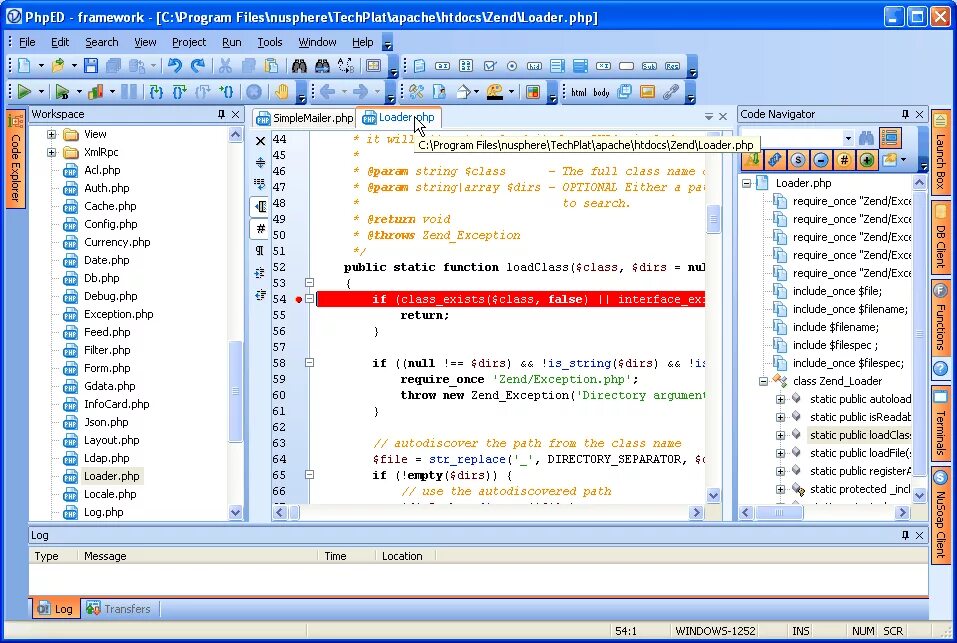Open the NuSoap Client side tab

click(x=941, y=515)
